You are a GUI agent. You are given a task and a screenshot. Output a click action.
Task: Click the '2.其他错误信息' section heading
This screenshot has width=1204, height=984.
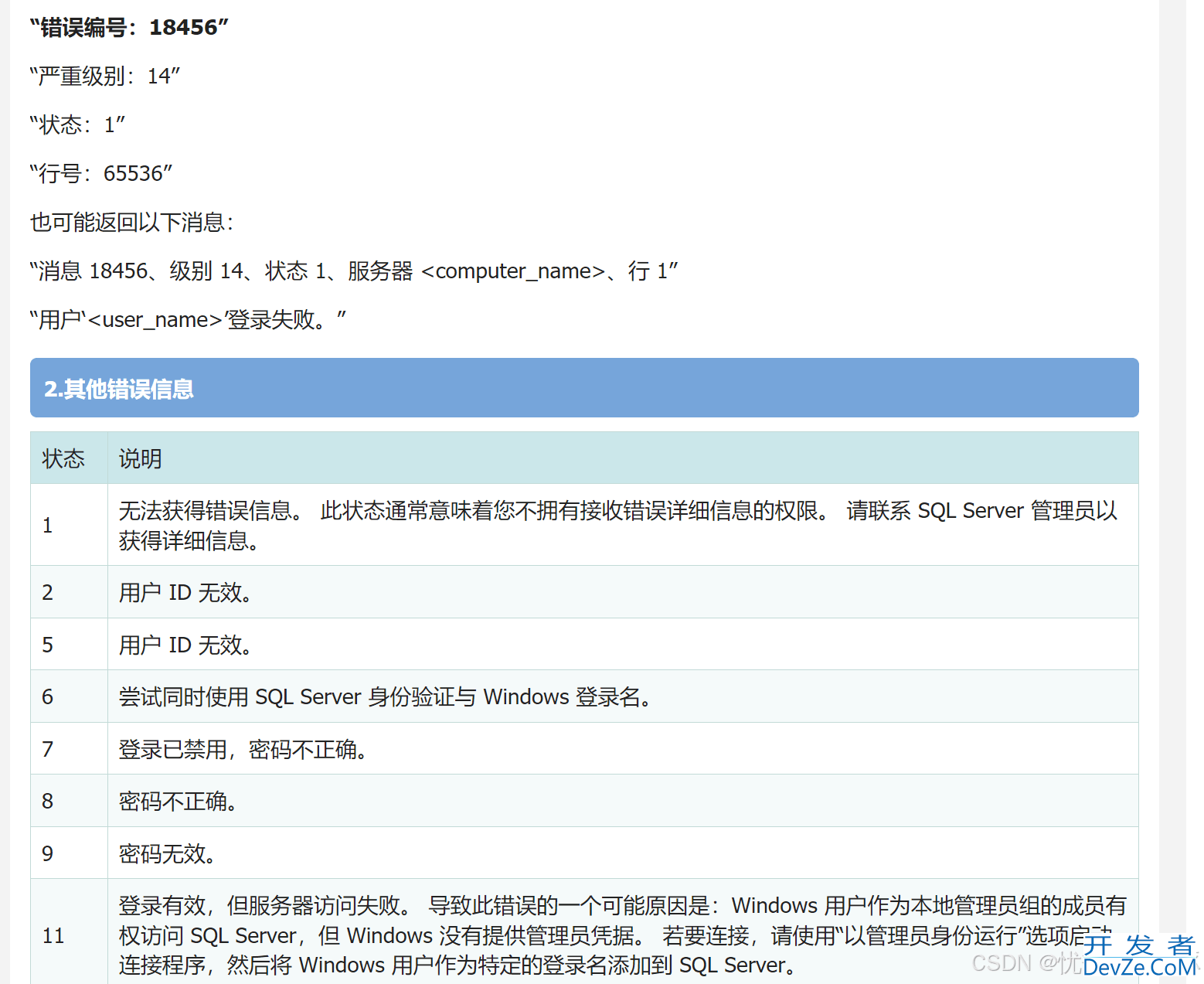[x=584, y=388]
